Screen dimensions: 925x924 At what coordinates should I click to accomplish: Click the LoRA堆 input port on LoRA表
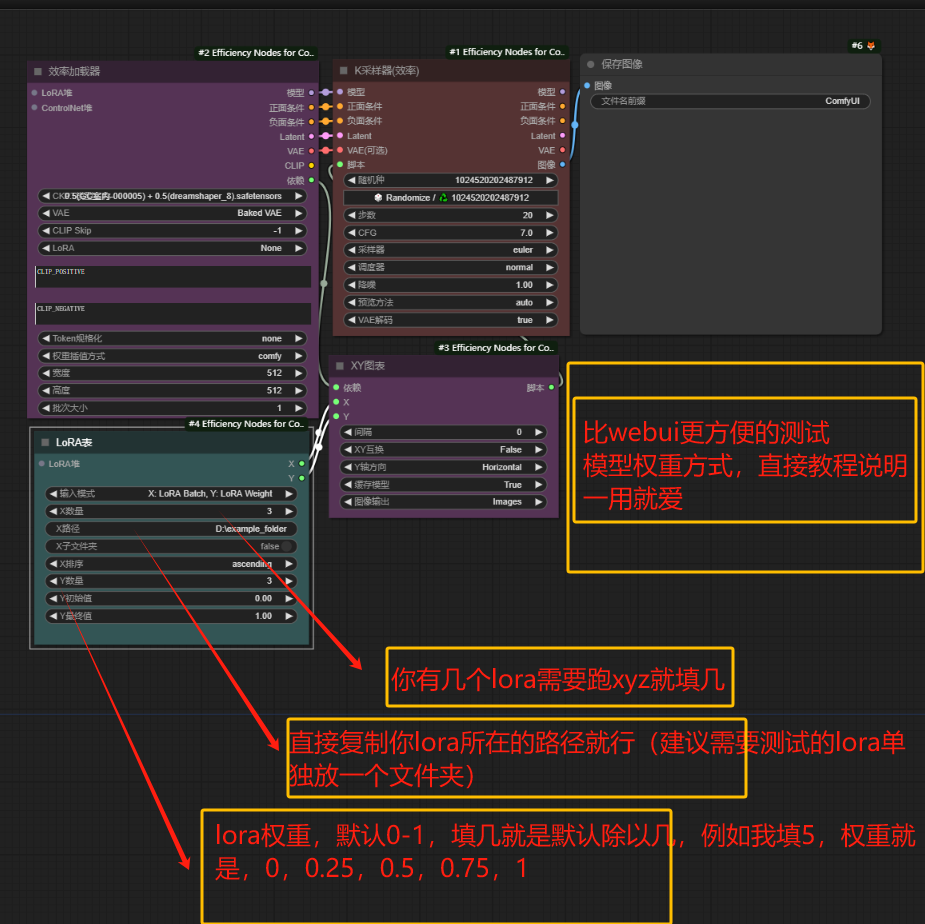42,464
